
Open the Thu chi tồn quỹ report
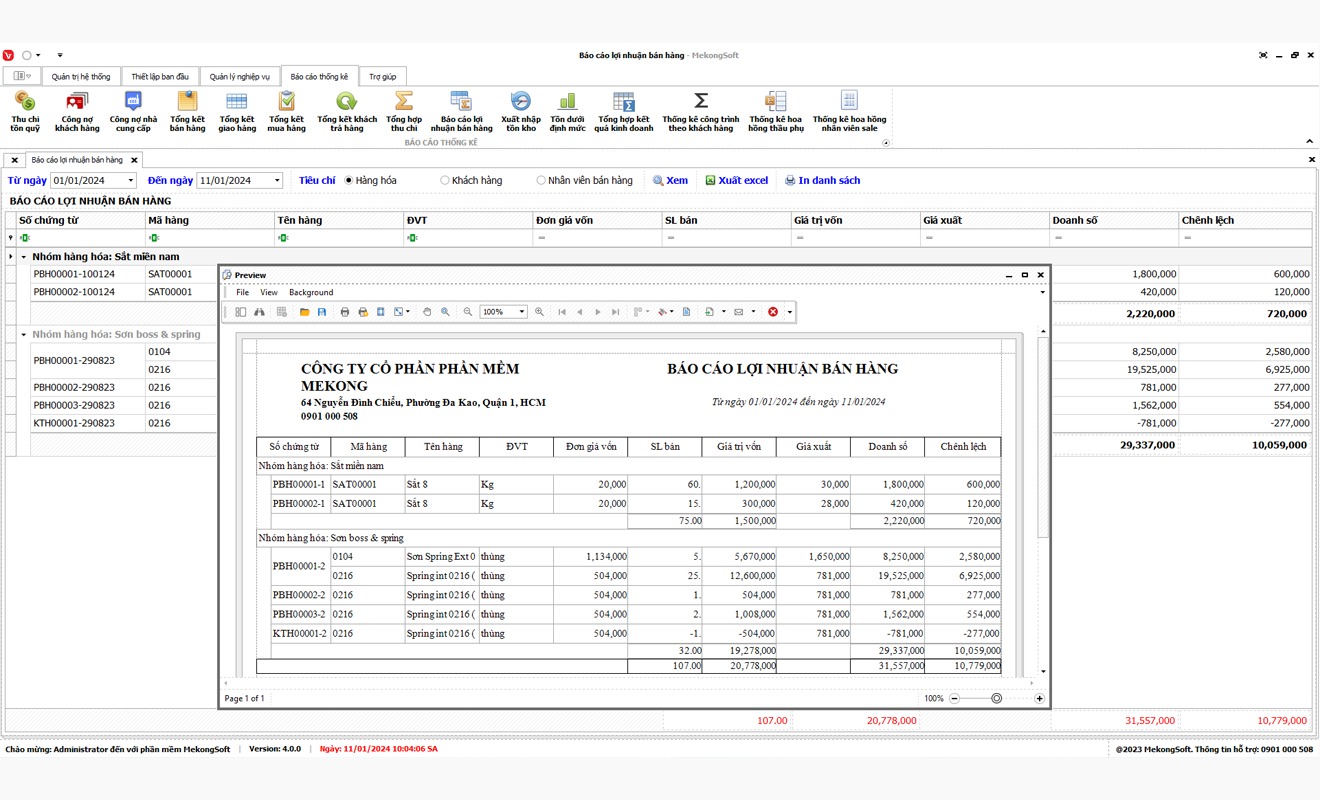click(x=24, y=112)
